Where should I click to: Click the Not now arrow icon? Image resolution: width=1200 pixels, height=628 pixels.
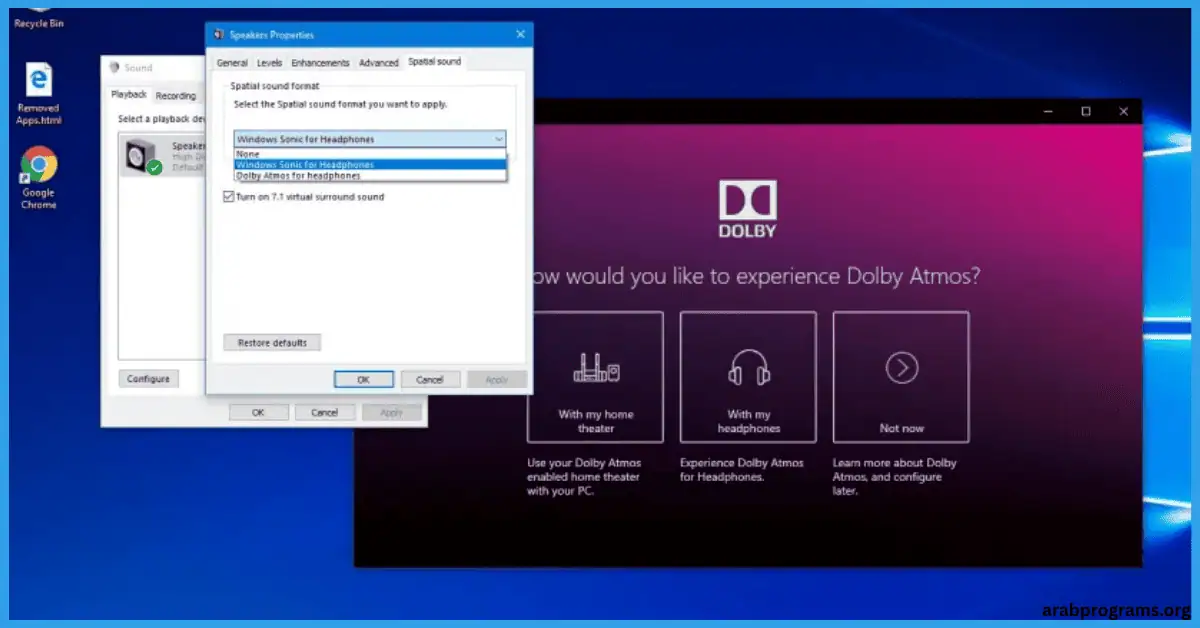tap(901, 368)
